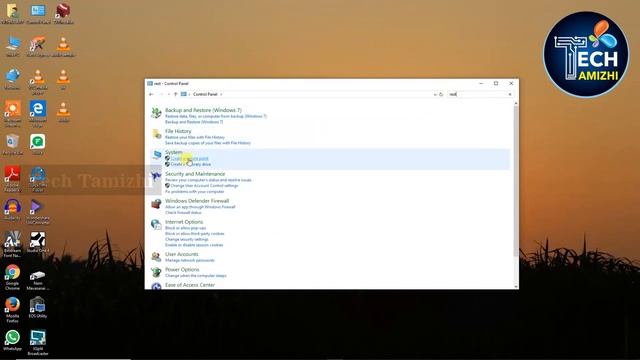Click Create a restore point link
The width and height of the screenshot is (640, 360).
189,158
